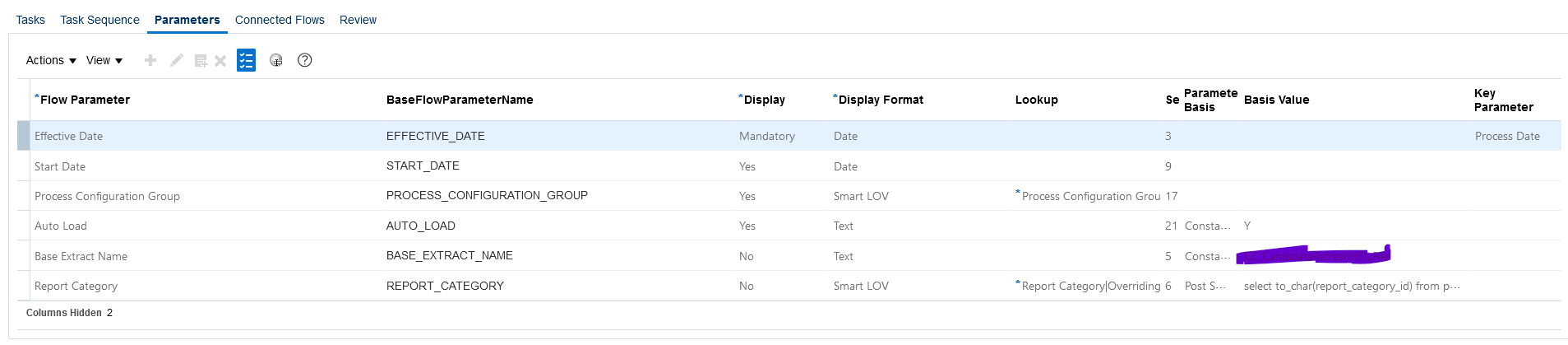The width and height of the screenshot is (1568, 345).
Task: Open help via question mark icon
Action: point(304,60)
